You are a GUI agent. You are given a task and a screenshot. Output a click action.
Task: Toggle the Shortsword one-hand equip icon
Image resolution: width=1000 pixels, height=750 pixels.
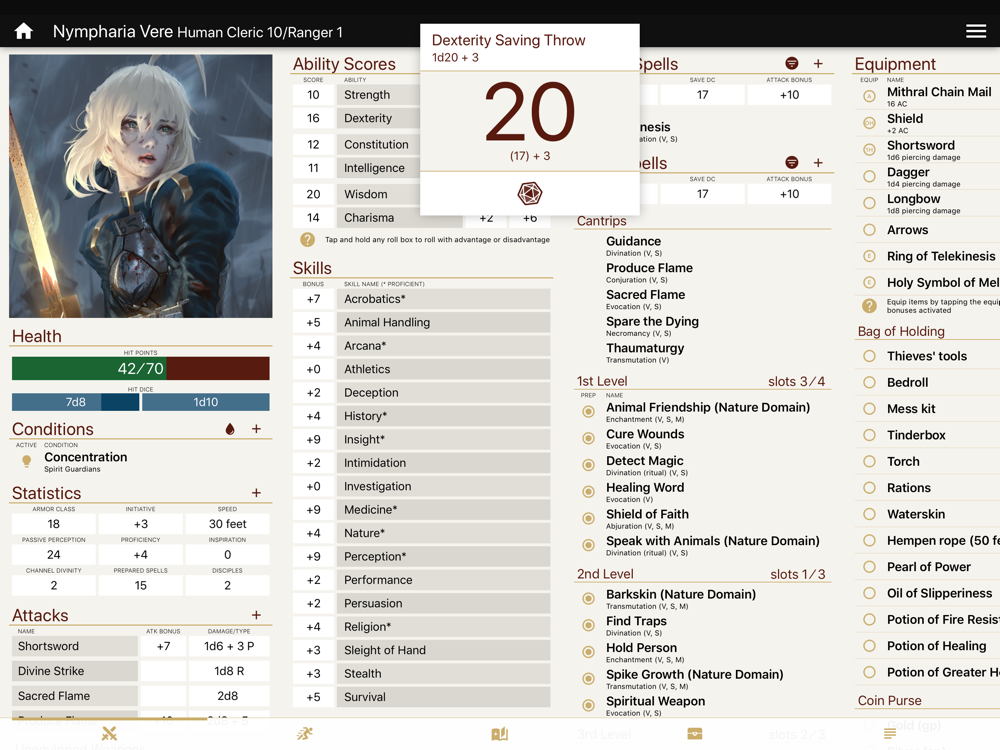click(869, 150)
